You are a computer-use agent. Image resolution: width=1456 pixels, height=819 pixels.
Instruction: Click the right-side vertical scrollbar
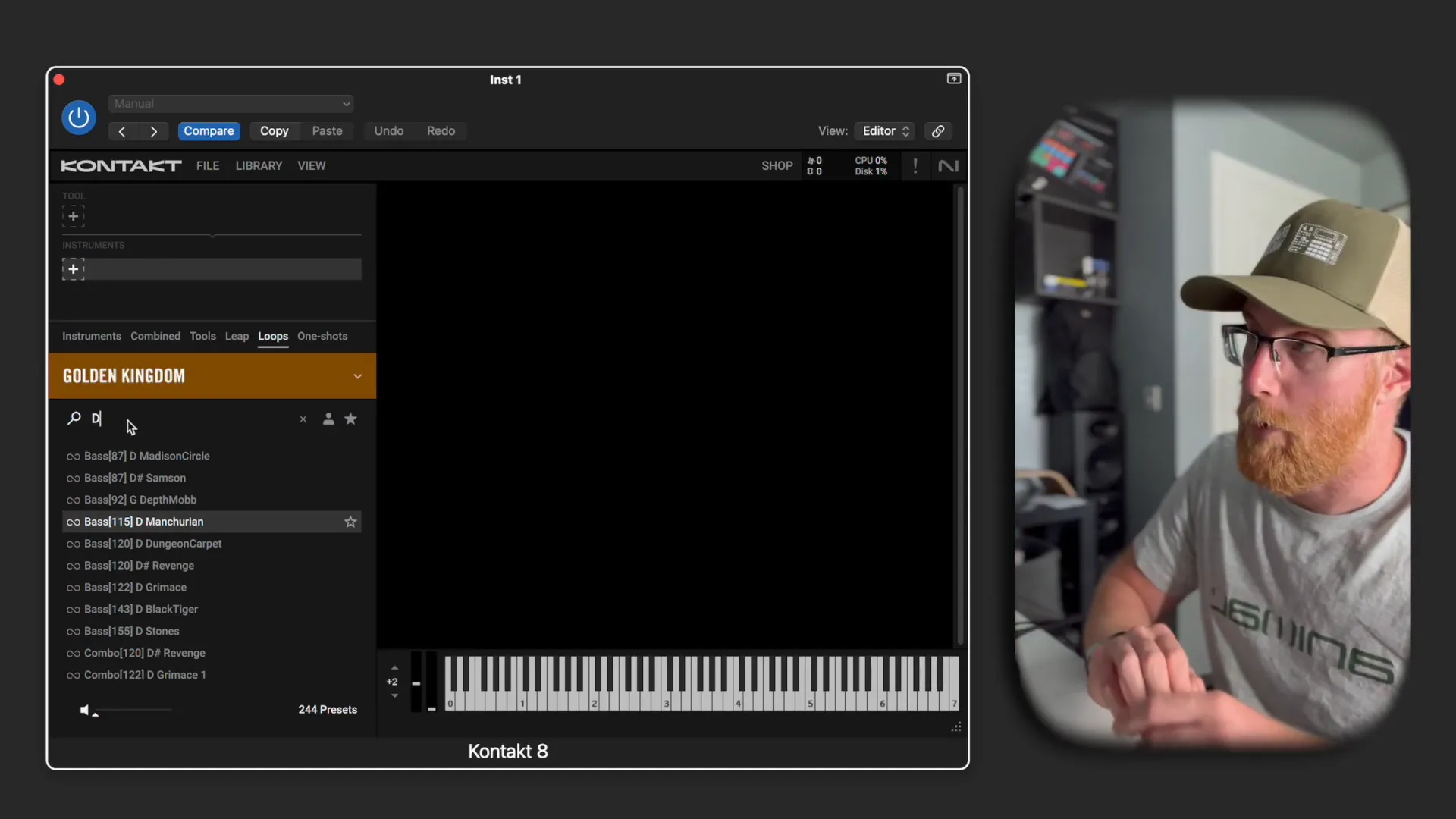(x=961, y=416)
